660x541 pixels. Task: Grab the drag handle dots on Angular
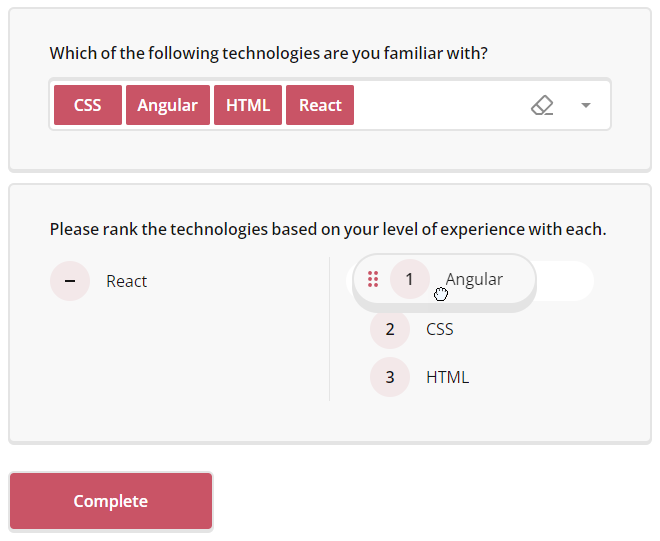tap(373, 279)
